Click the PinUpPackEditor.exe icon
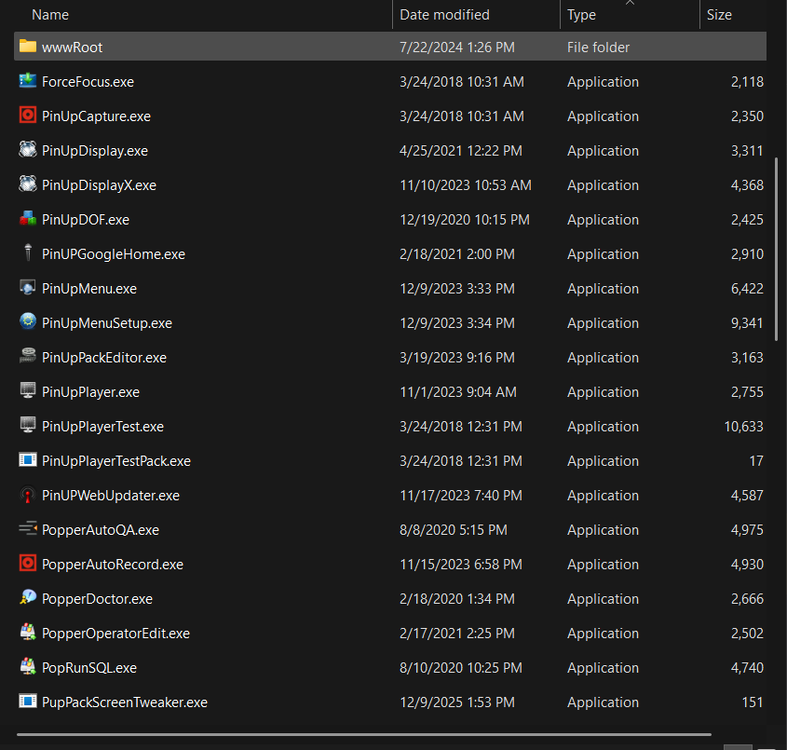Screen dimensions: 787x750 tap(28, 356)
